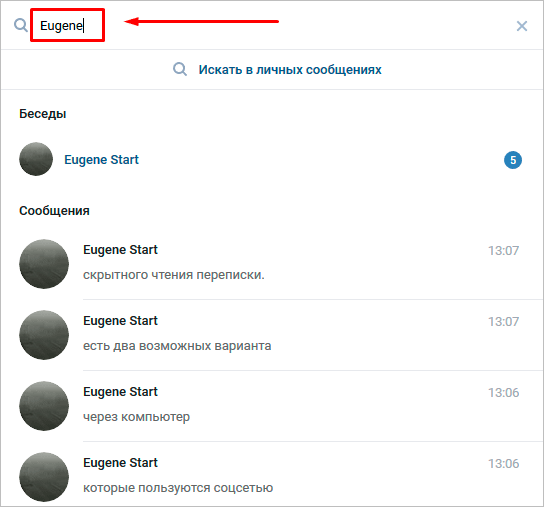Click the avatar beside есть два возможных варианта
This screenshot has width=544, height=507.
44,335
